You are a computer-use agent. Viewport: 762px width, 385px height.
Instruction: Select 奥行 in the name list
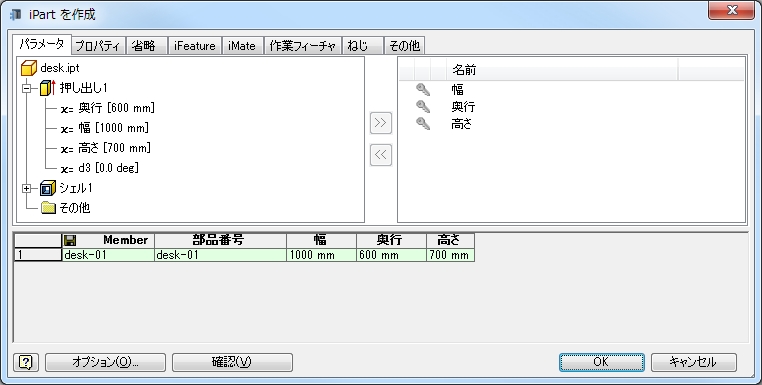(463, 106)
